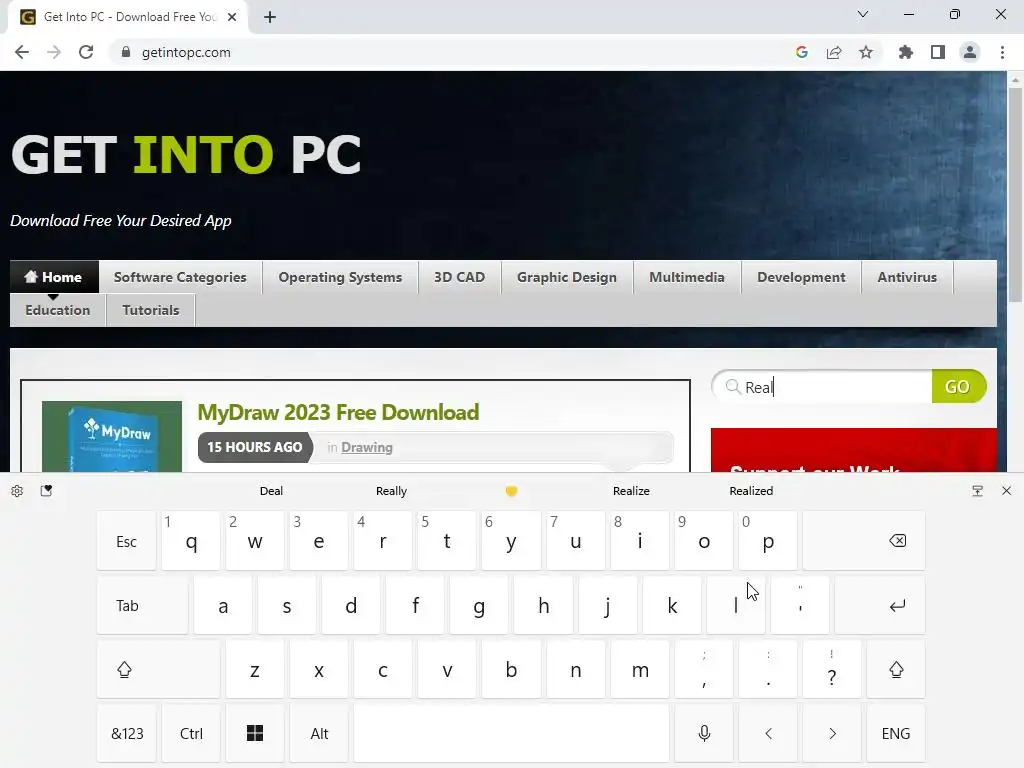Tap the Ctrl key
Image resolution: width=1024 pixels, height=768 pixels.
point(191,733)
